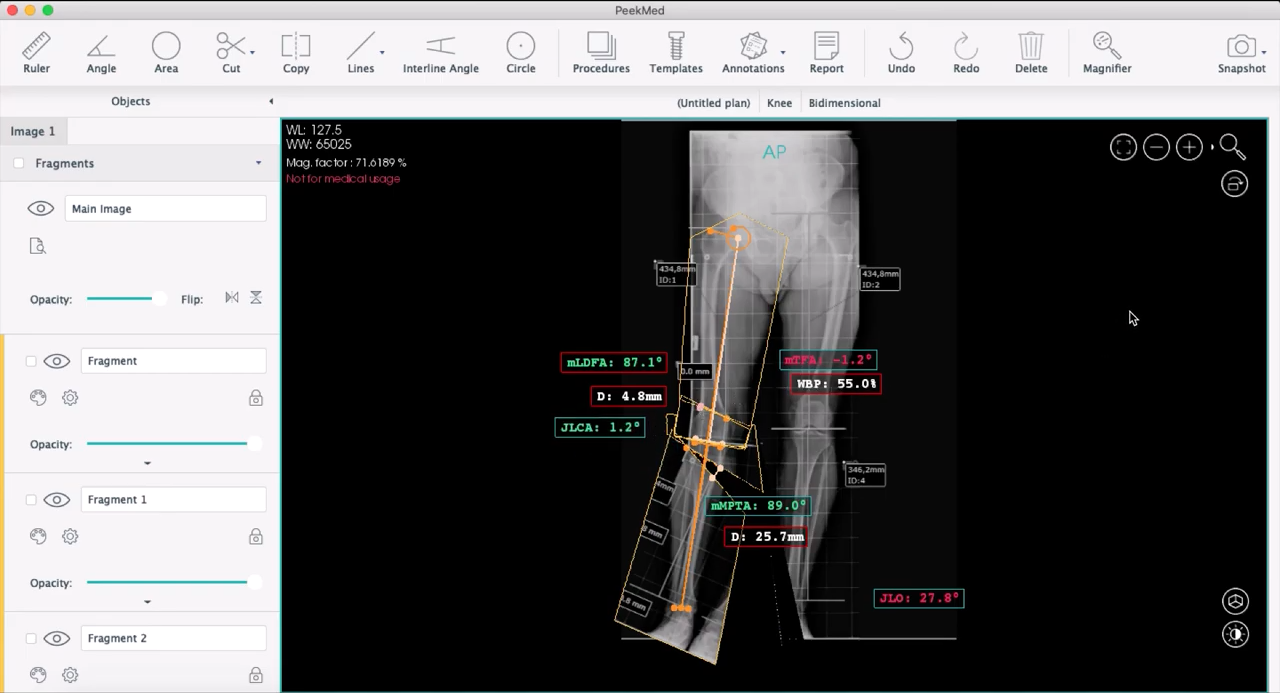Activate the Cut tool

tap(231, 53)
